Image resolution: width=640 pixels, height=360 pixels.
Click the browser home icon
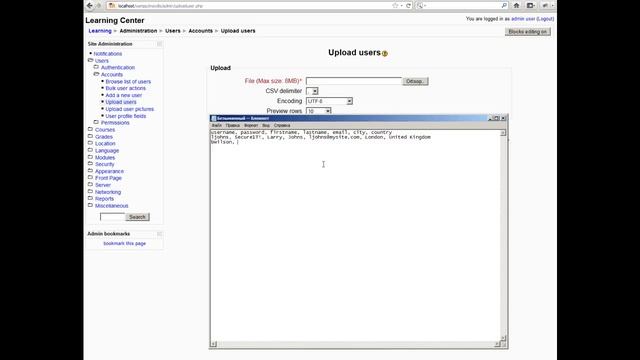[516, 6]
